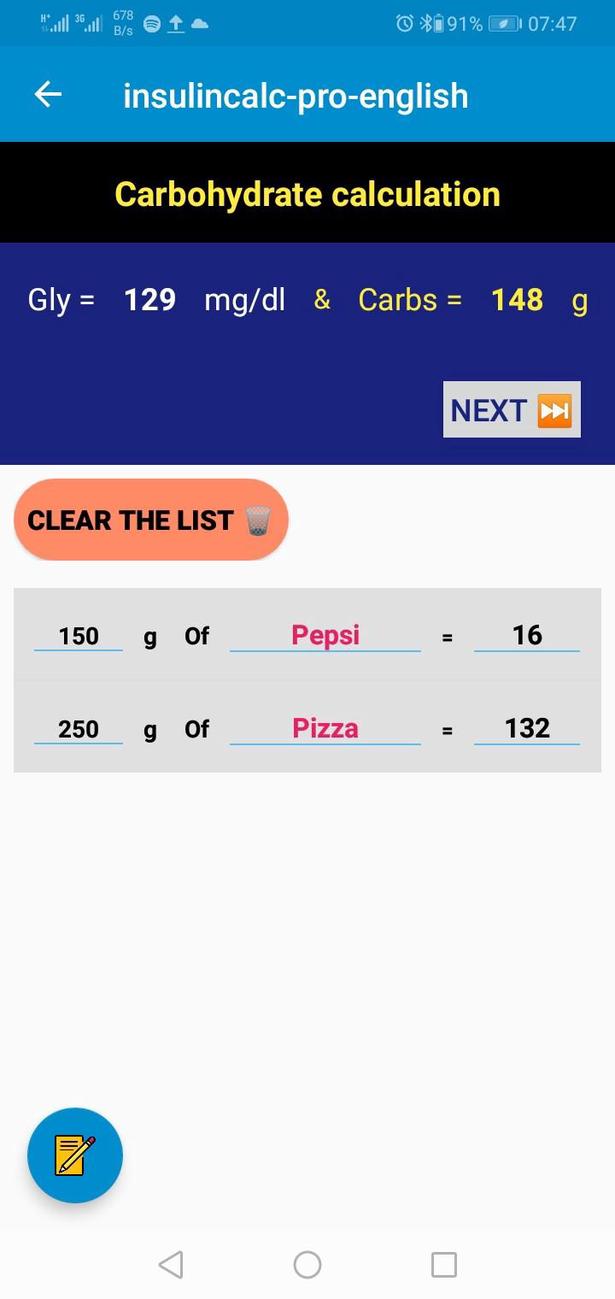
Task: Tap the insulincalc-pro-english title
Action: (x=296, y=96)
